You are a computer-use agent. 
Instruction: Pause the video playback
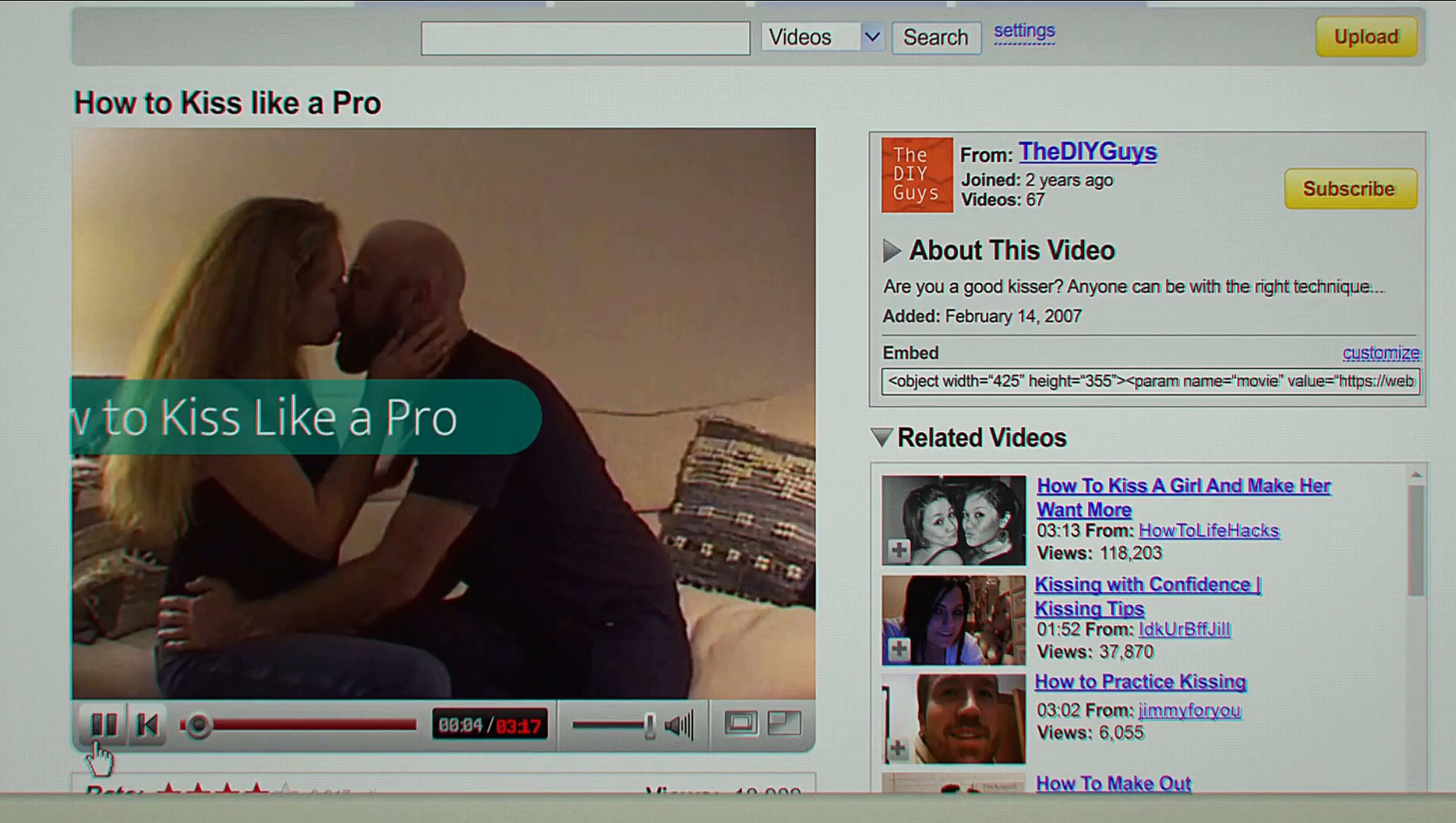pos(104,724)
